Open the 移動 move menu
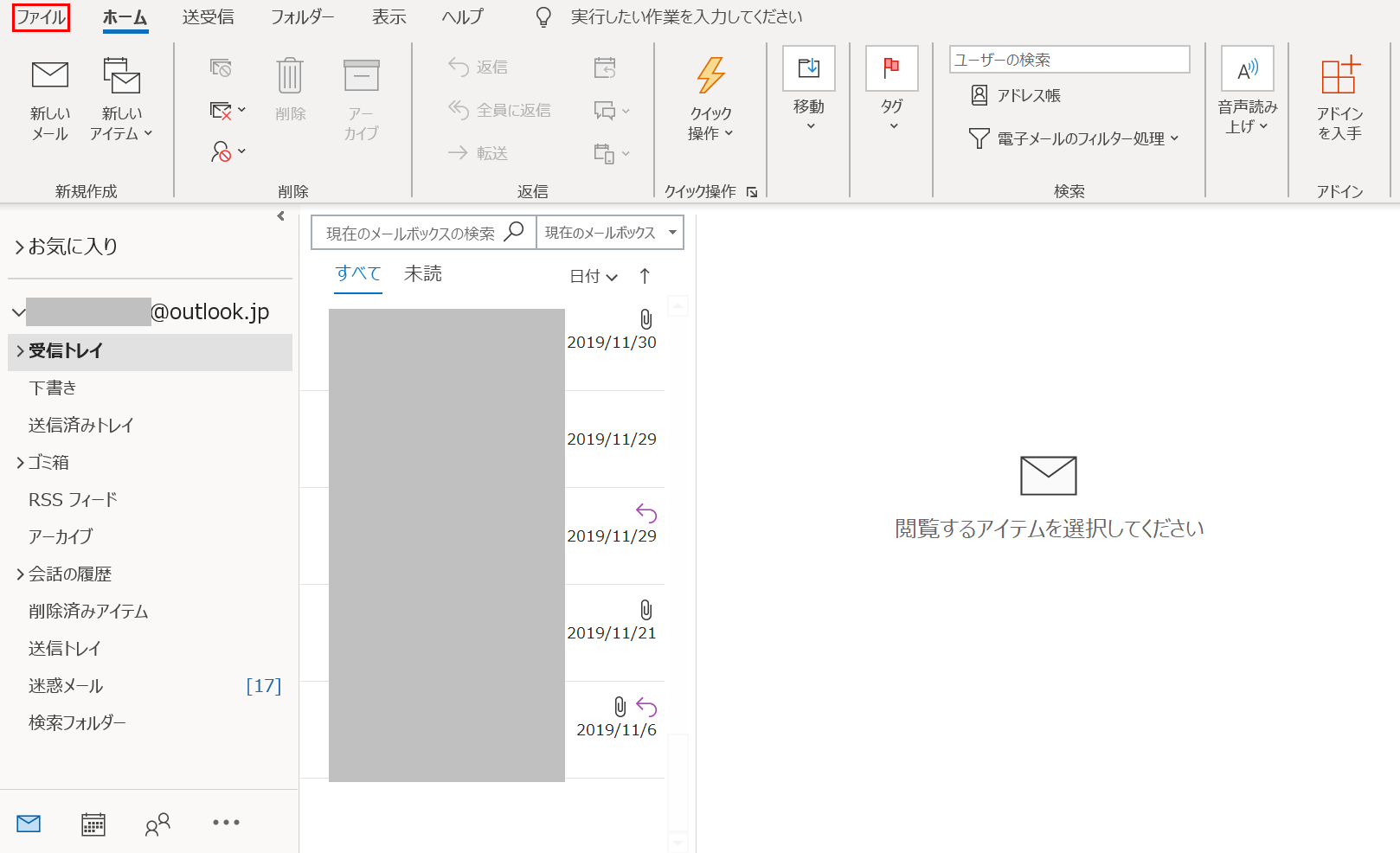Screen dimensions: 1400x853 [809, 90]
